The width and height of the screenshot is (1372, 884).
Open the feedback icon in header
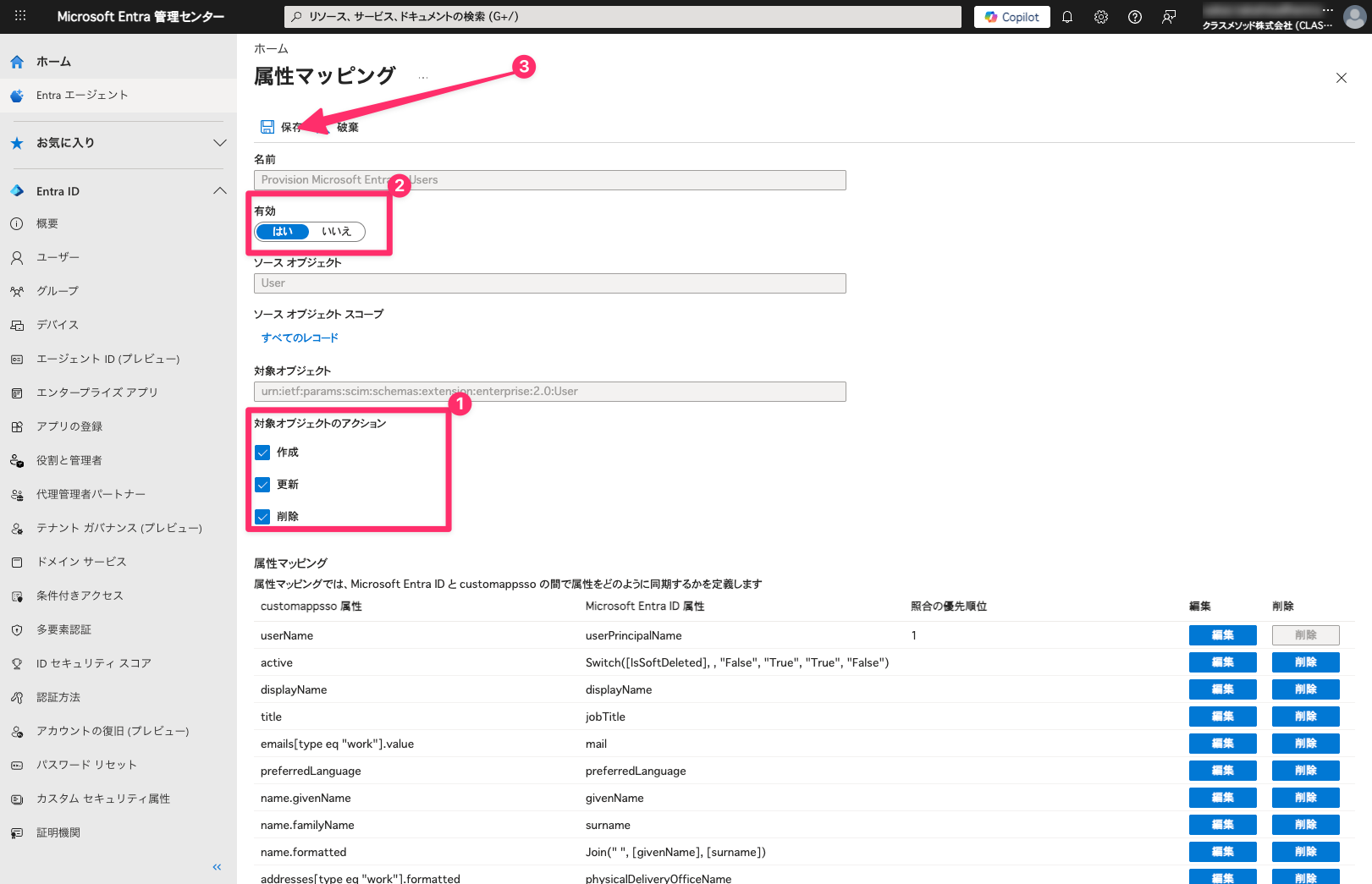(x=1169, y=17)
